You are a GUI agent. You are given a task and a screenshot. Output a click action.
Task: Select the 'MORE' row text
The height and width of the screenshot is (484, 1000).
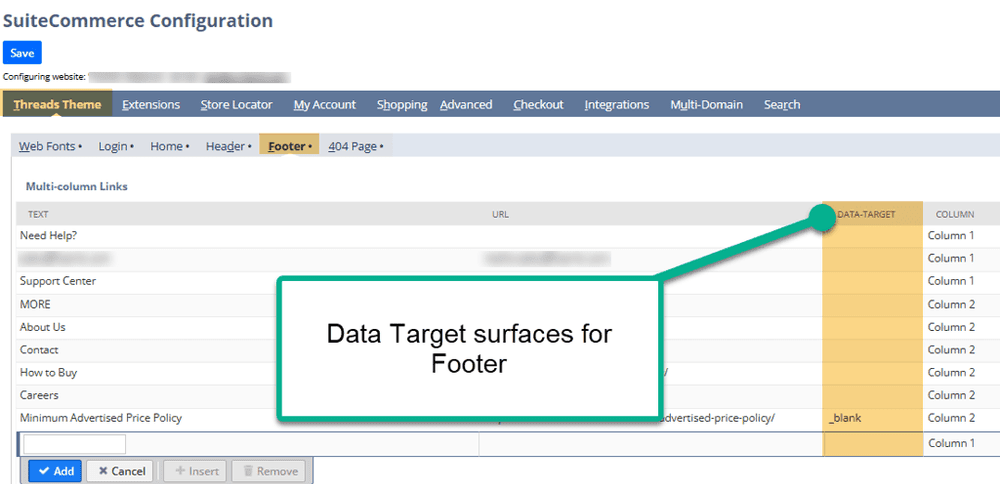click(35, 304)
